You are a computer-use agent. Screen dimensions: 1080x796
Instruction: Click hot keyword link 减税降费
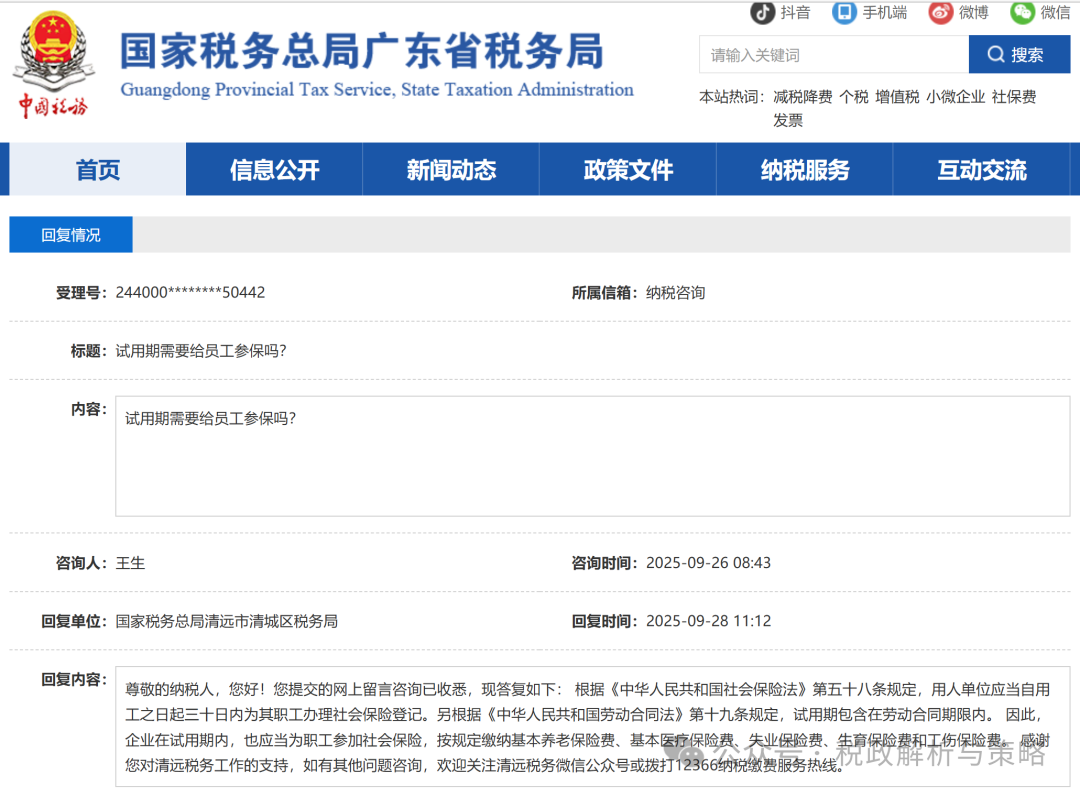click(x=802, y=97)
